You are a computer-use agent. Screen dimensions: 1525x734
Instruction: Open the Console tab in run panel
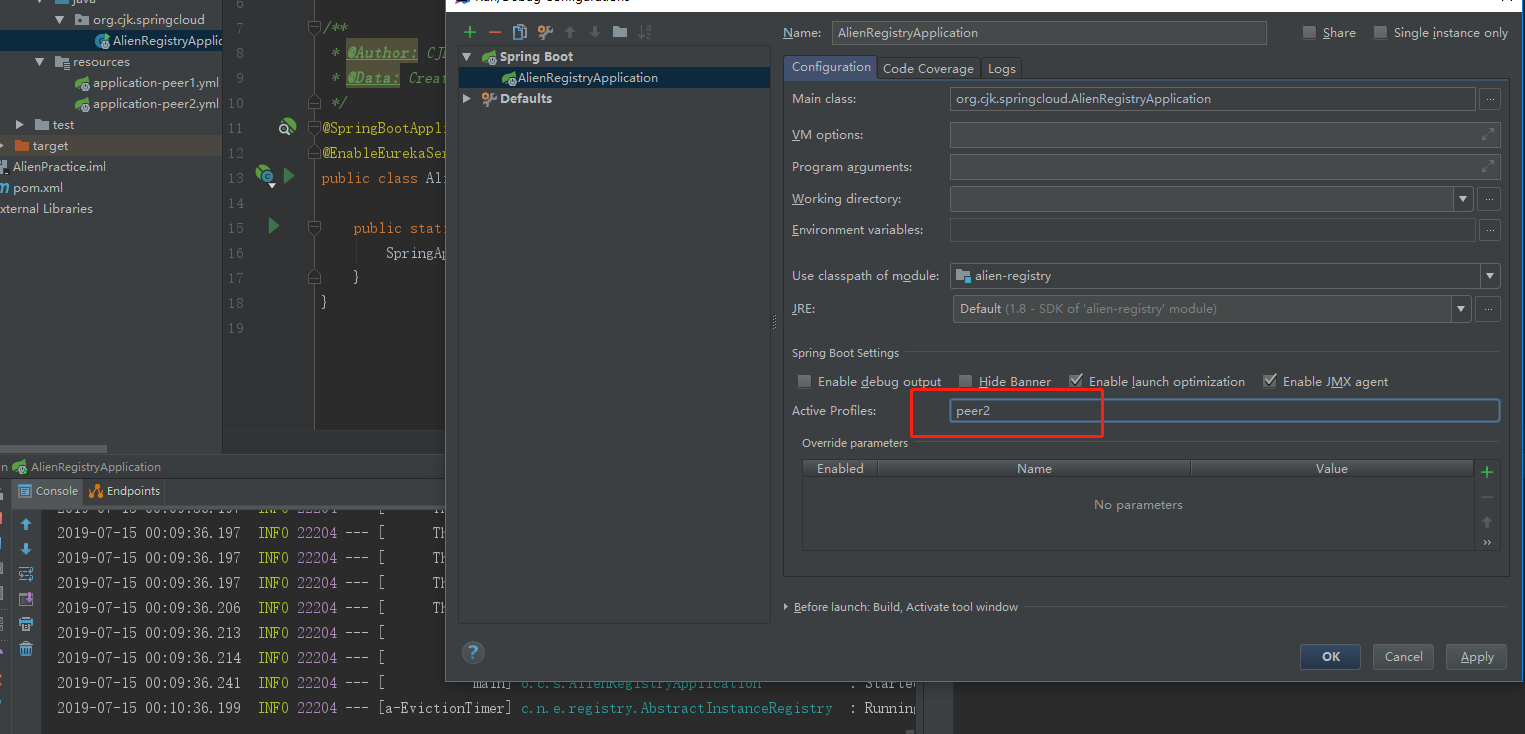click(x=48, y=491)
